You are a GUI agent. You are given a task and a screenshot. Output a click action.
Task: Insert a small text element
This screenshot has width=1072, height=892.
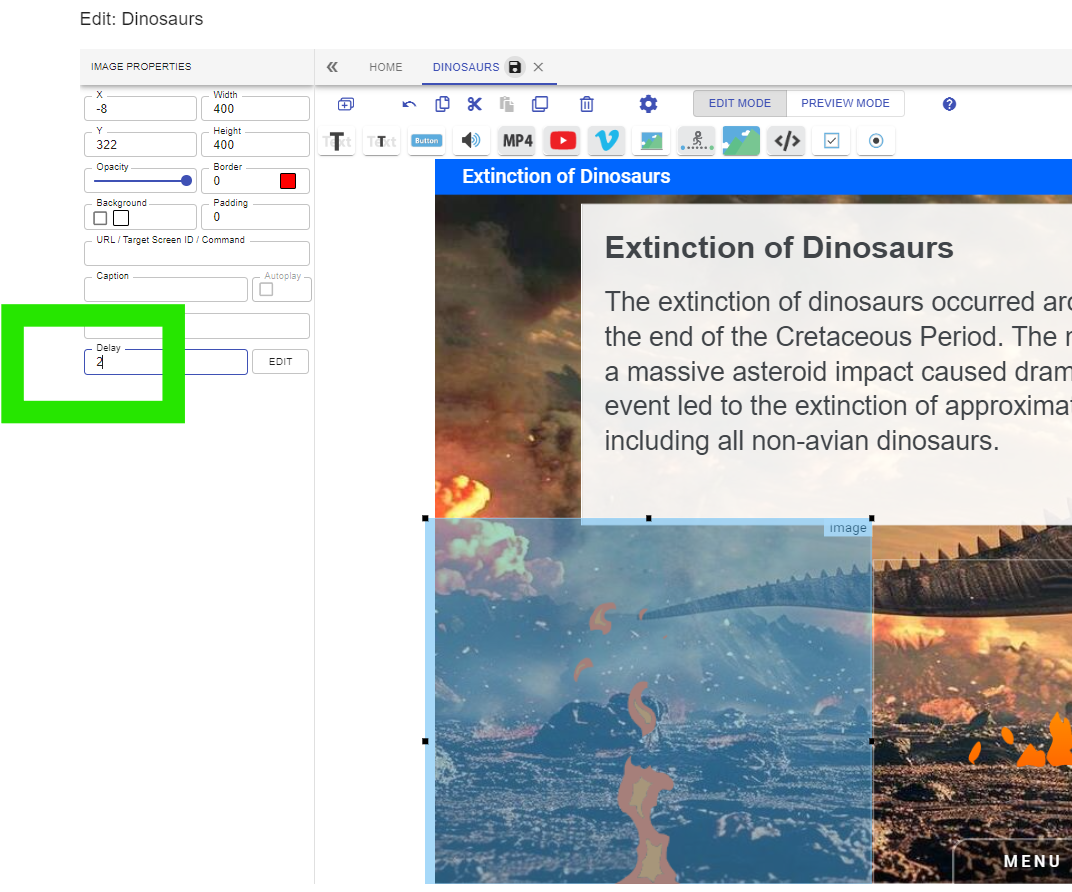(x=381, y=141)
